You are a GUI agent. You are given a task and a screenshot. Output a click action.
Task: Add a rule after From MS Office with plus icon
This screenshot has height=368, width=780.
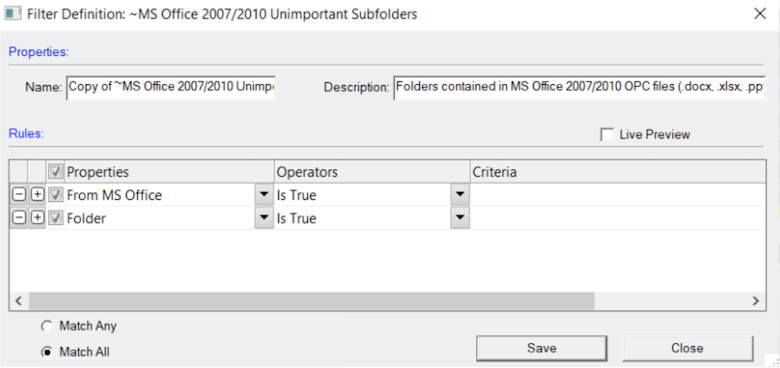point(37,195)
